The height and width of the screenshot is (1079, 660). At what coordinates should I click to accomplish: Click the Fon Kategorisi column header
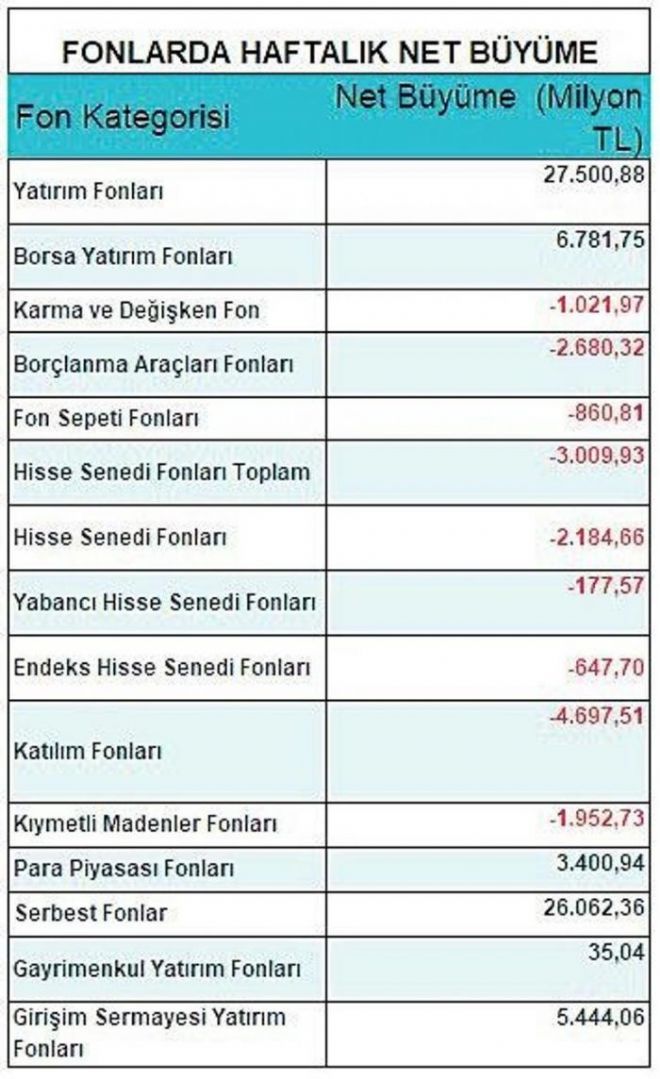pos(123,116)
